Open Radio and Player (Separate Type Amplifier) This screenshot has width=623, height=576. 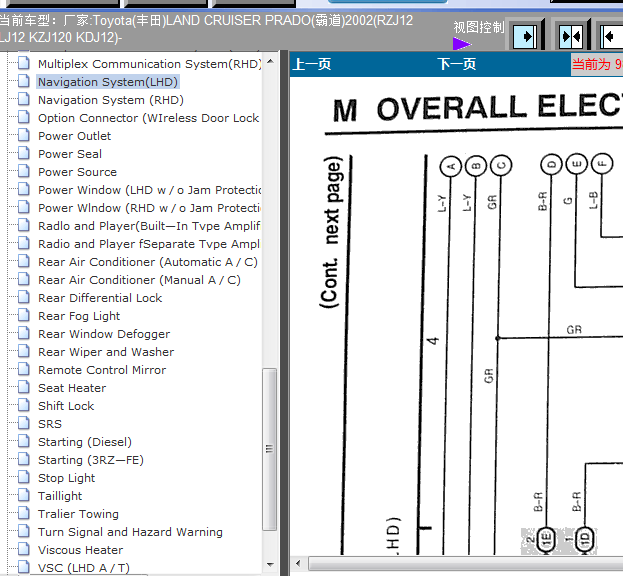[x=149, y=244]
